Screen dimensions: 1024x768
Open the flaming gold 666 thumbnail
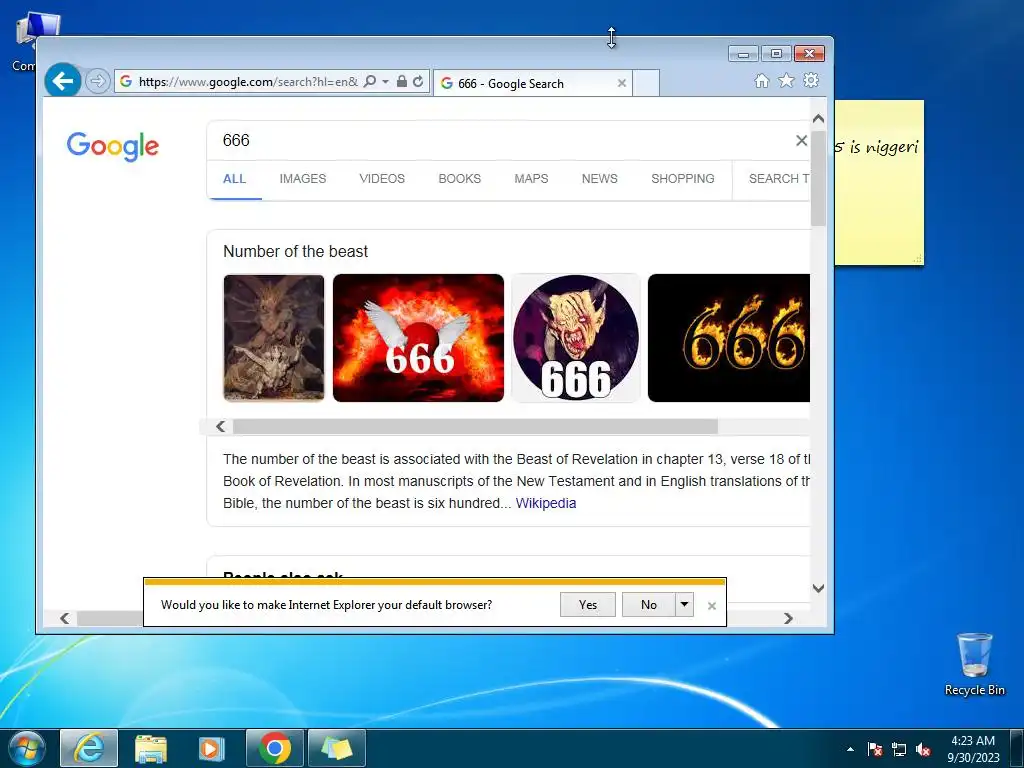pyautogui.click(x=729, y=338)
